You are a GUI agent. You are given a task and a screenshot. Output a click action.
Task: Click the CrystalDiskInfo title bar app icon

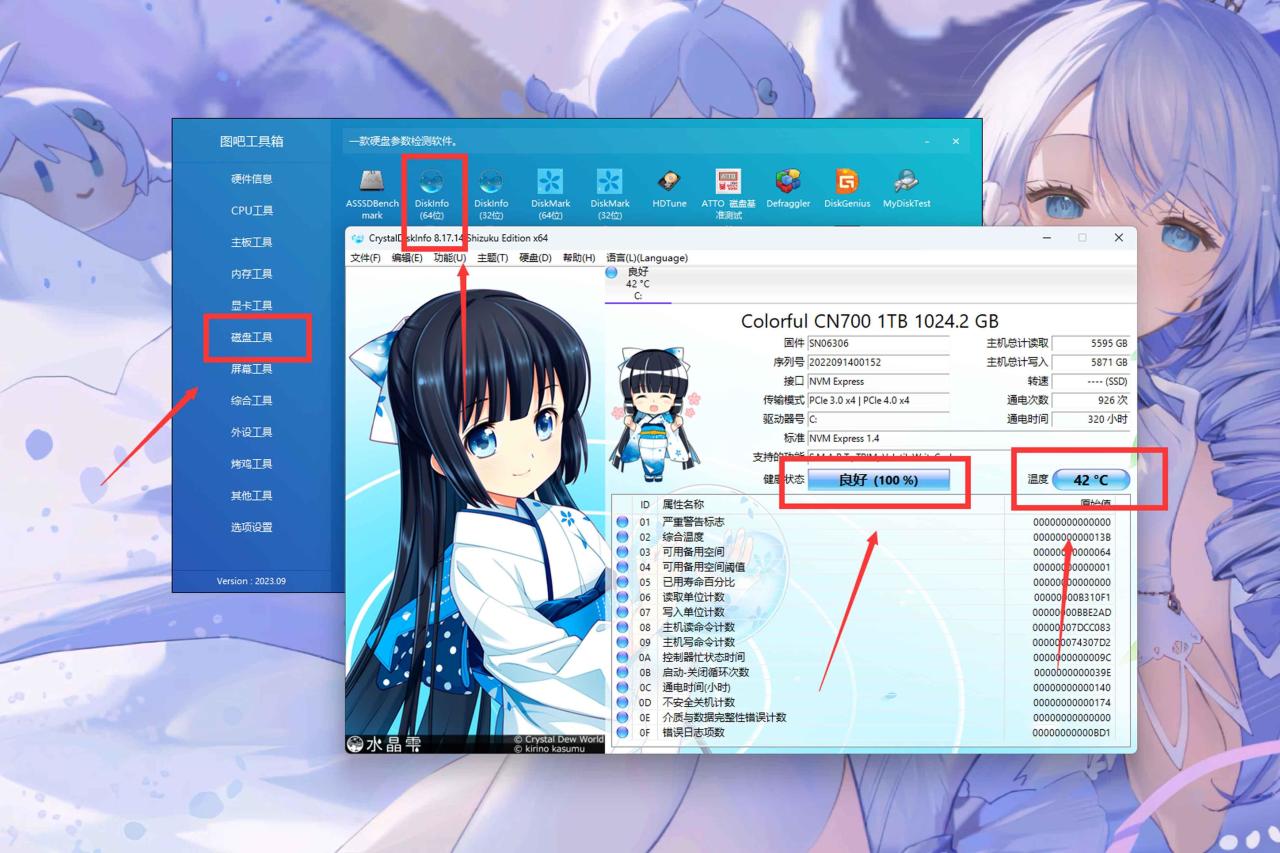[358, 238]
